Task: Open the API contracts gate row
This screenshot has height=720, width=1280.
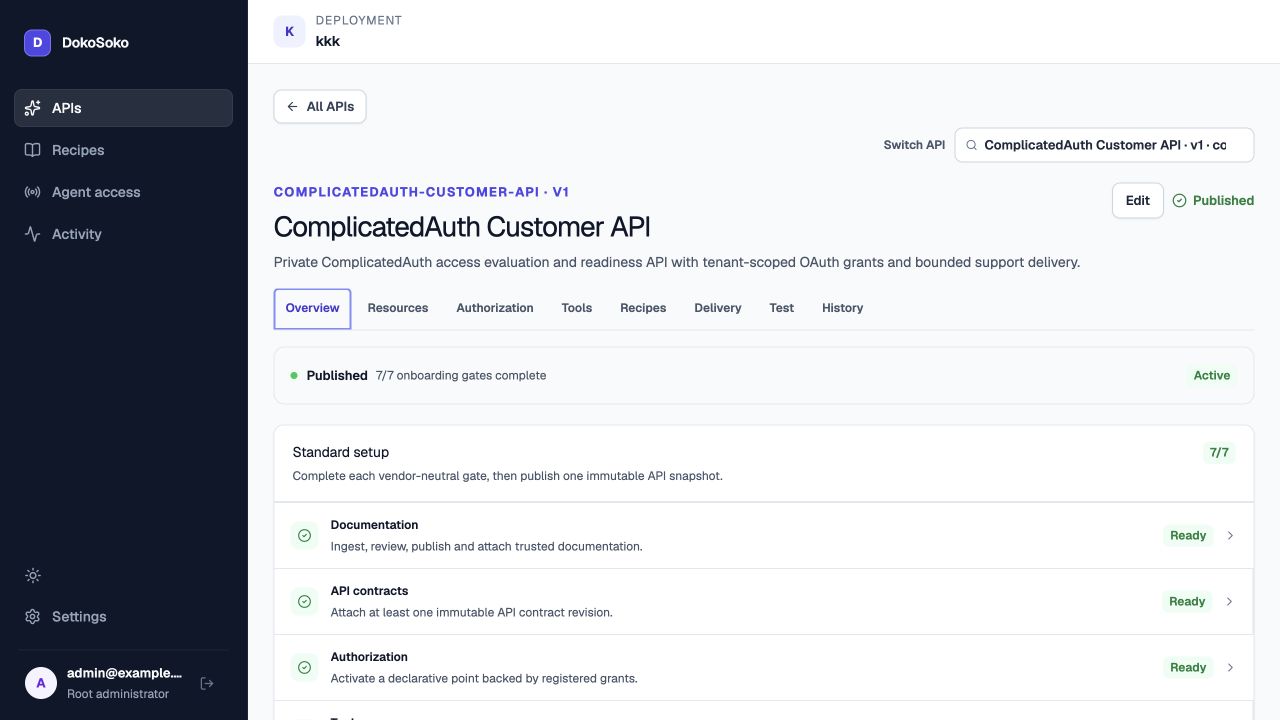Action: pos(764,602)
